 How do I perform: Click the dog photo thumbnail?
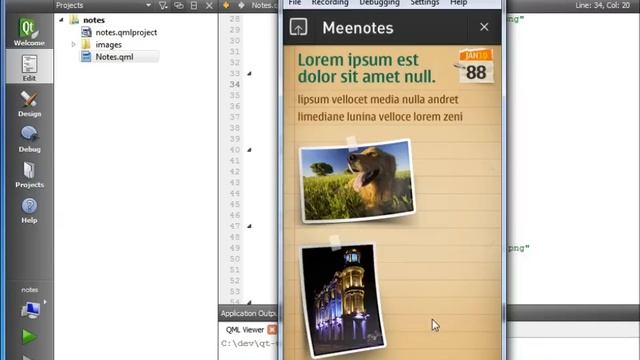357,181
